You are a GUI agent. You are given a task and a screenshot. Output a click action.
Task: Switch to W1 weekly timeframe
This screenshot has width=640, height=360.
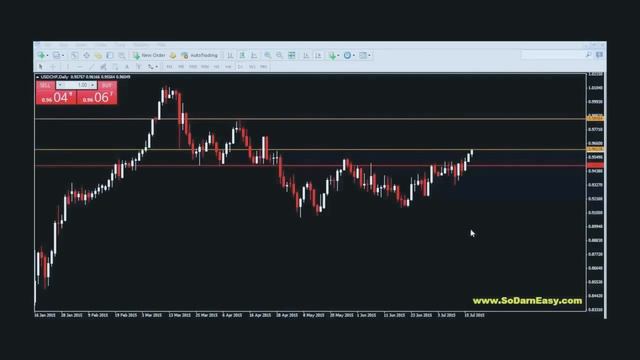[252, 67]
